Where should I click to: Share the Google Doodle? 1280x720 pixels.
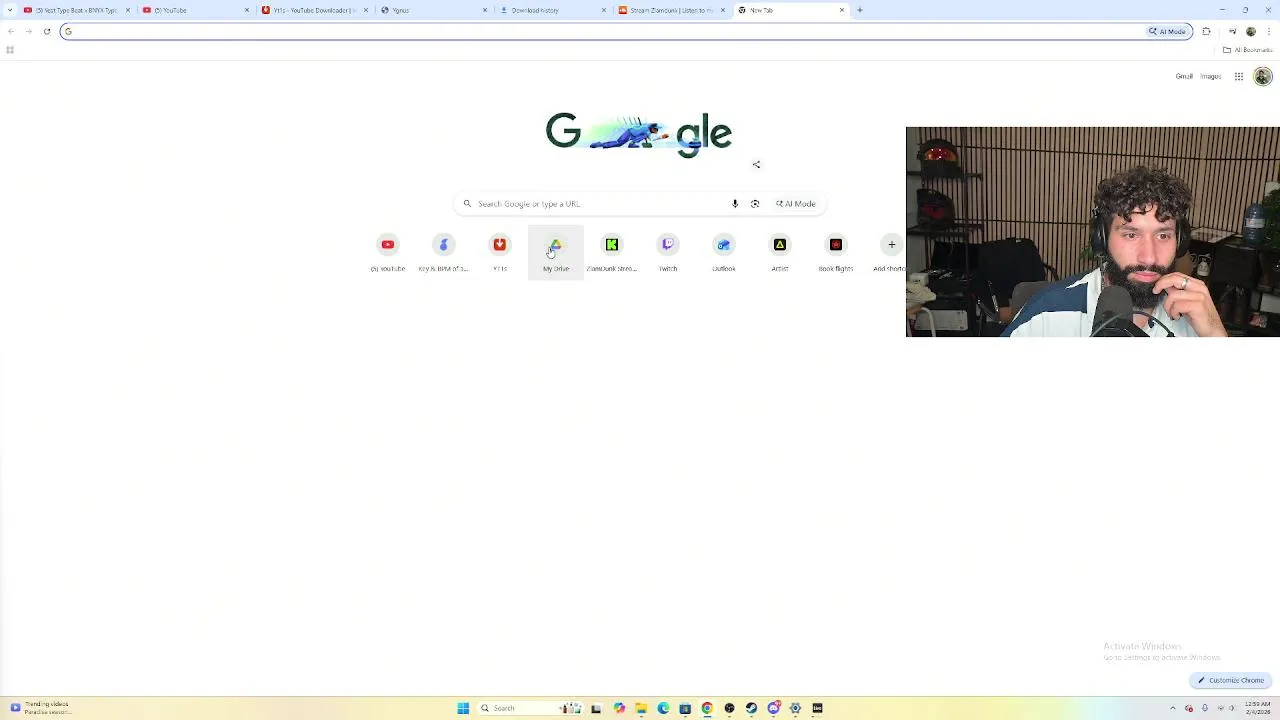[756, 164]
